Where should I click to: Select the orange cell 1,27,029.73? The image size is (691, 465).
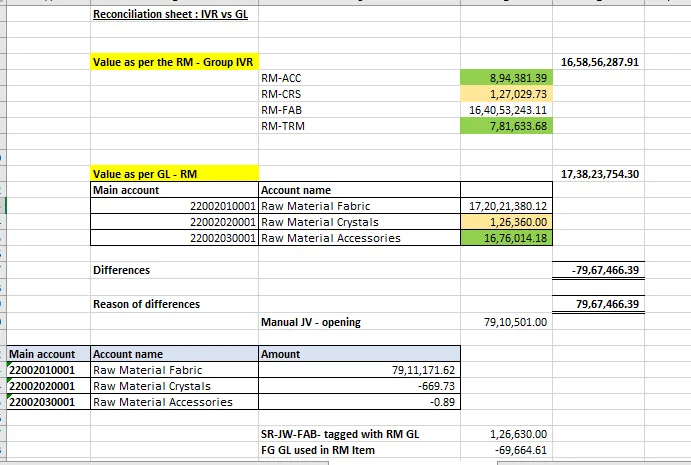coord(506,94)
